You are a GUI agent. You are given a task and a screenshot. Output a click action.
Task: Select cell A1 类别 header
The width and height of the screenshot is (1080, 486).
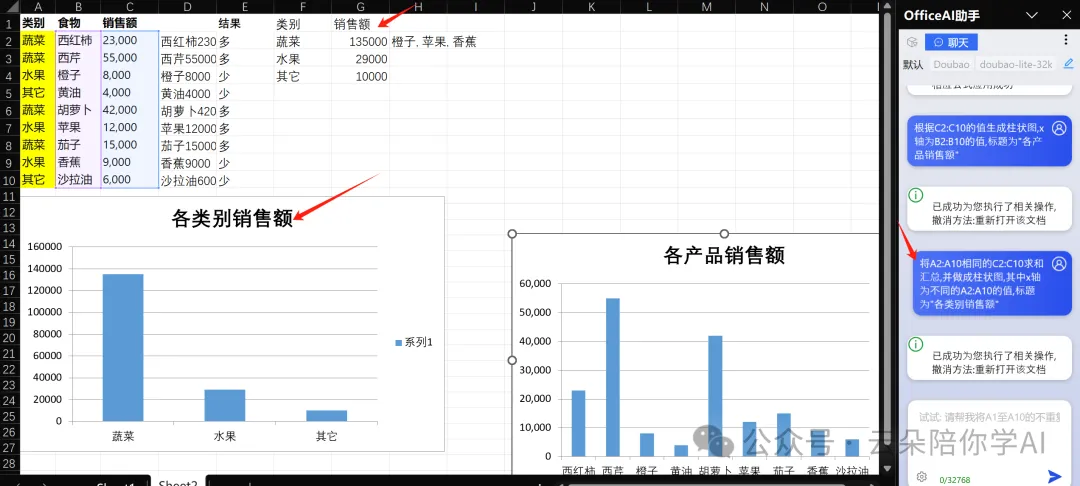tap(37, 23)
